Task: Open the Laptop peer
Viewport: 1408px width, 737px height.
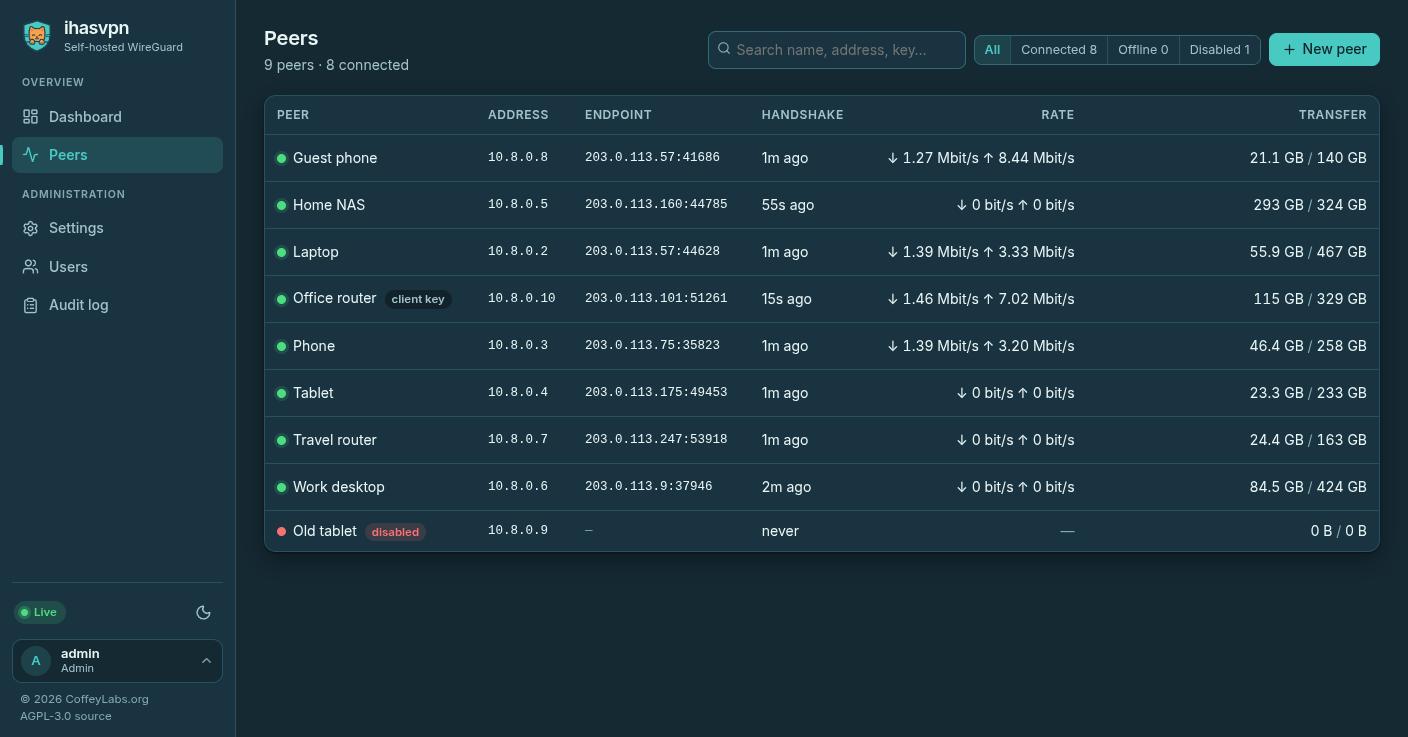Action: [316, 252]
